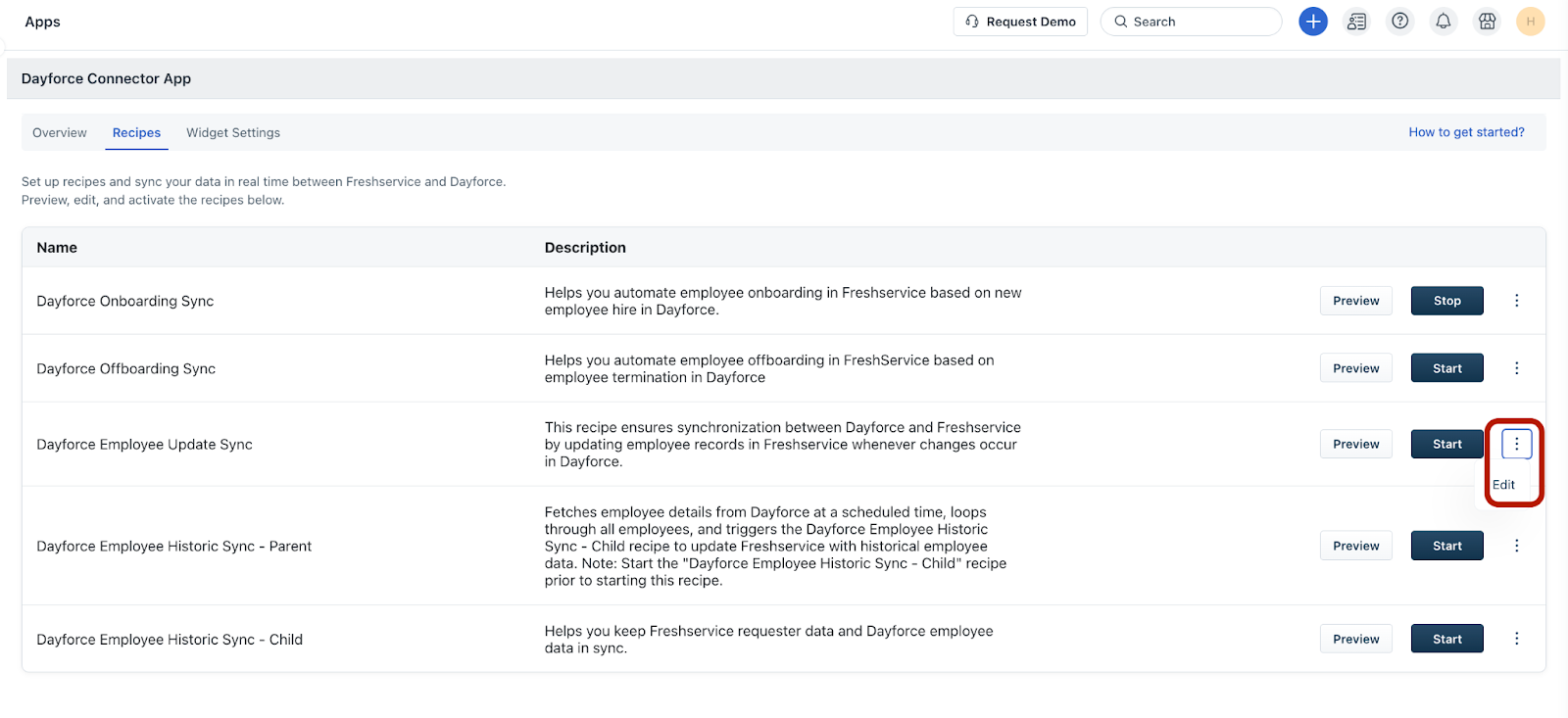1568x718 pixels.
Task: Start the Dayforce Offboarding Sync recipe
Action: [x=1446, y=368]
